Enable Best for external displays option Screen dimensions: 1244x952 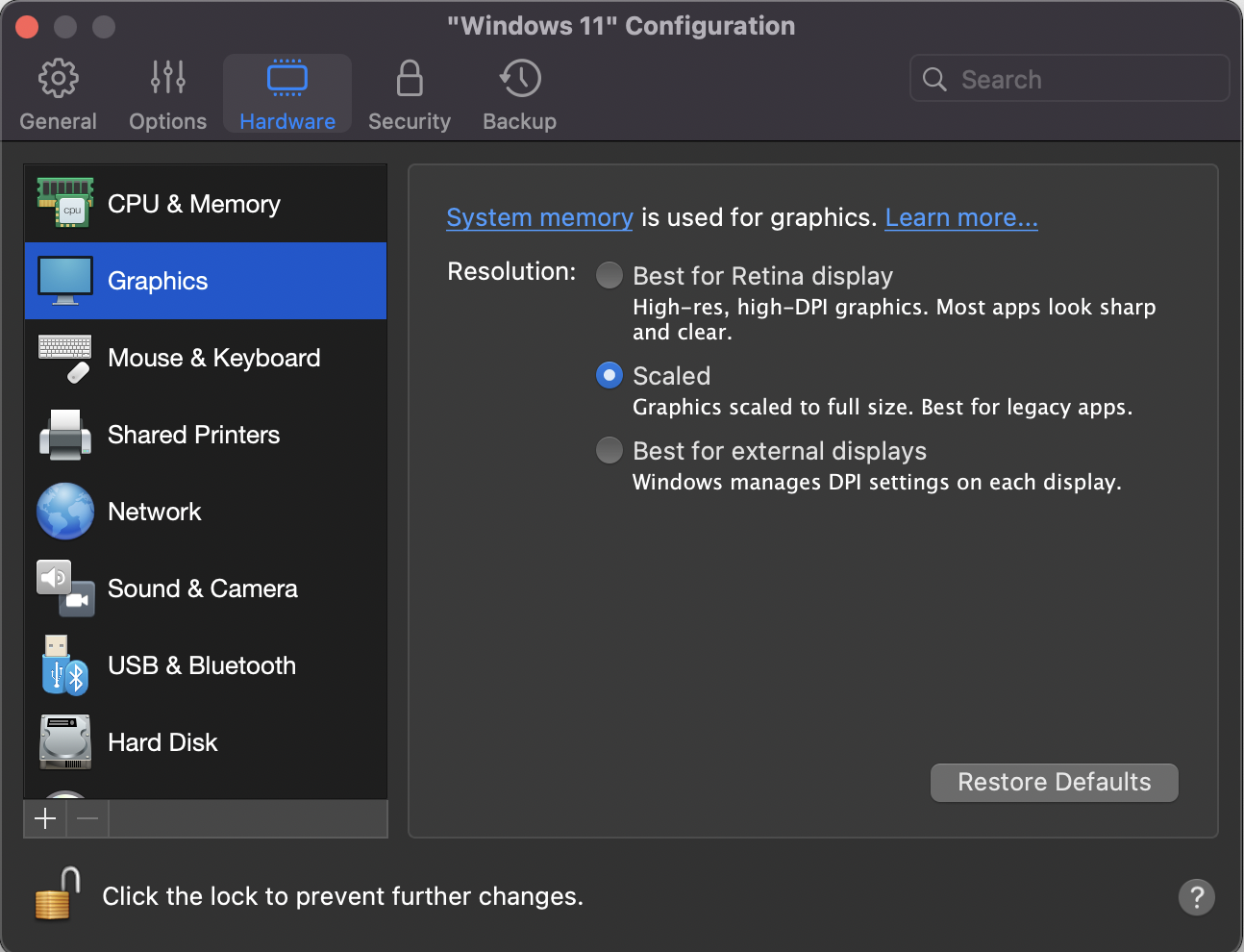pyautogui.click(x=610, y=450)
